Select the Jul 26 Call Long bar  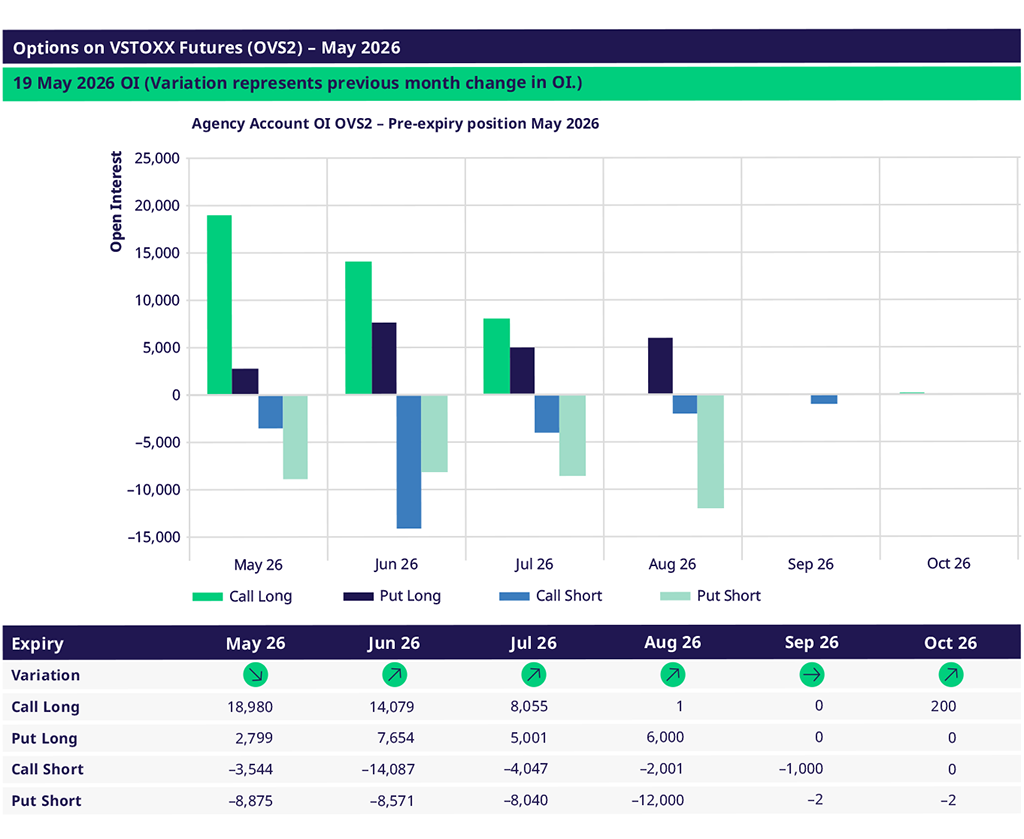click(496, 356)
